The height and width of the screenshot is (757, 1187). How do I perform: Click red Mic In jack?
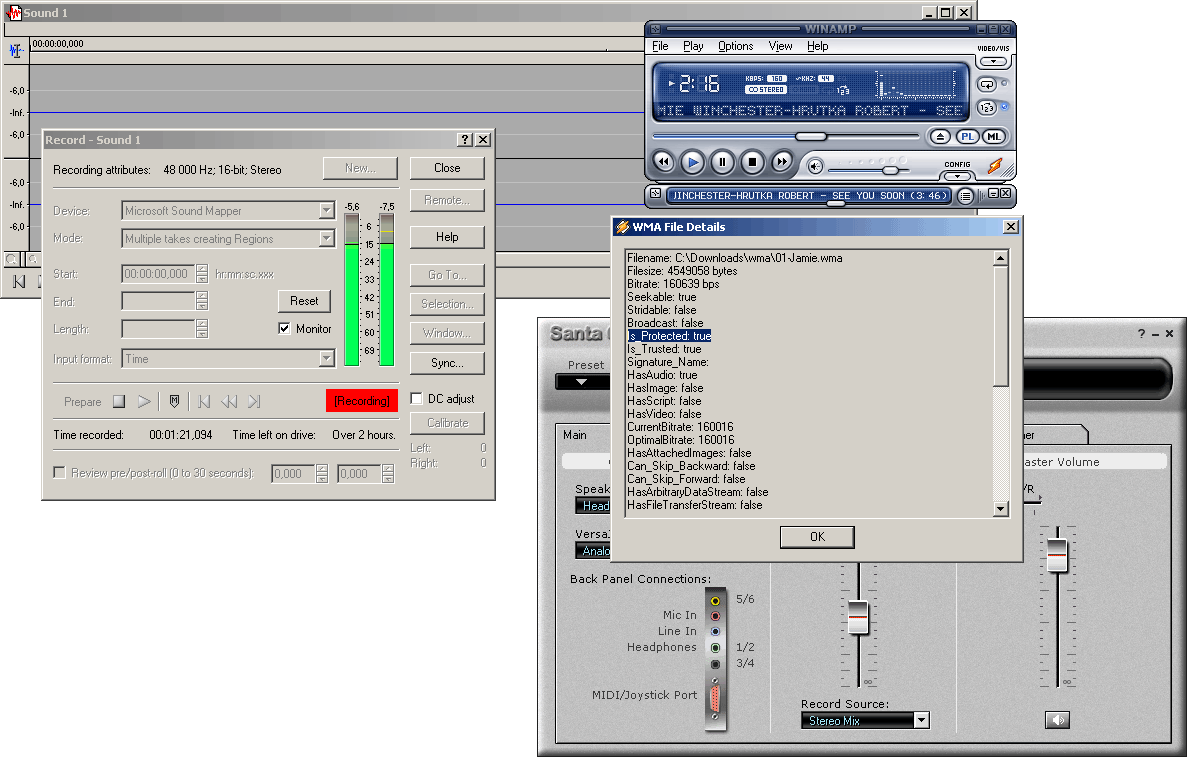pos(715,616)
